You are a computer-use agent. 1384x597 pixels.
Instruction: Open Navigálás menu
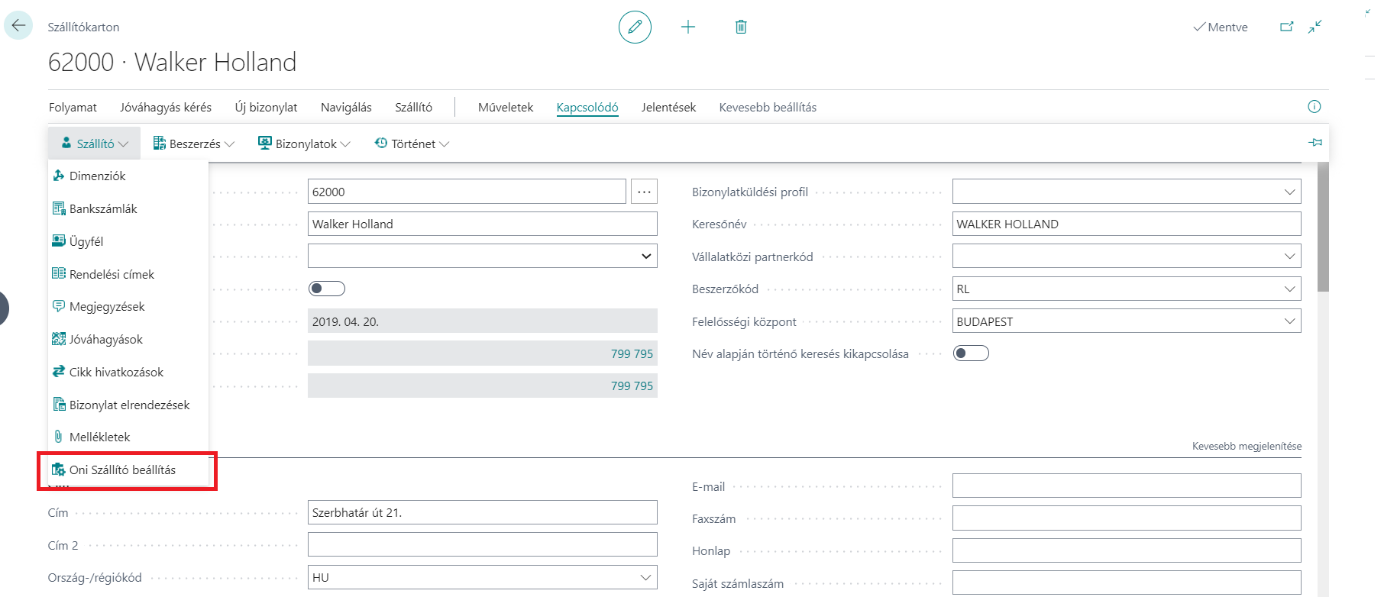pos(346,107)
